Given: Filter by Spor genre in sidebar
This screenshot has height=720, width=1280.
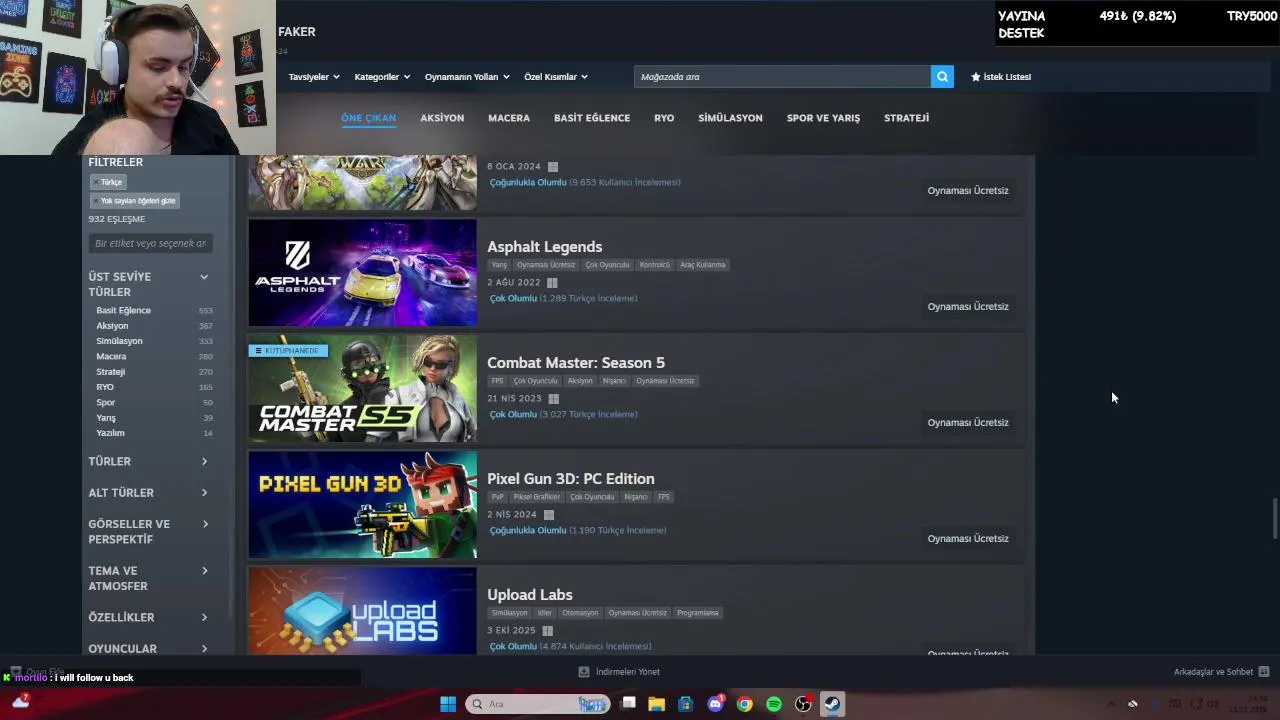Looking at the screenshot, I should coord(106,403).
